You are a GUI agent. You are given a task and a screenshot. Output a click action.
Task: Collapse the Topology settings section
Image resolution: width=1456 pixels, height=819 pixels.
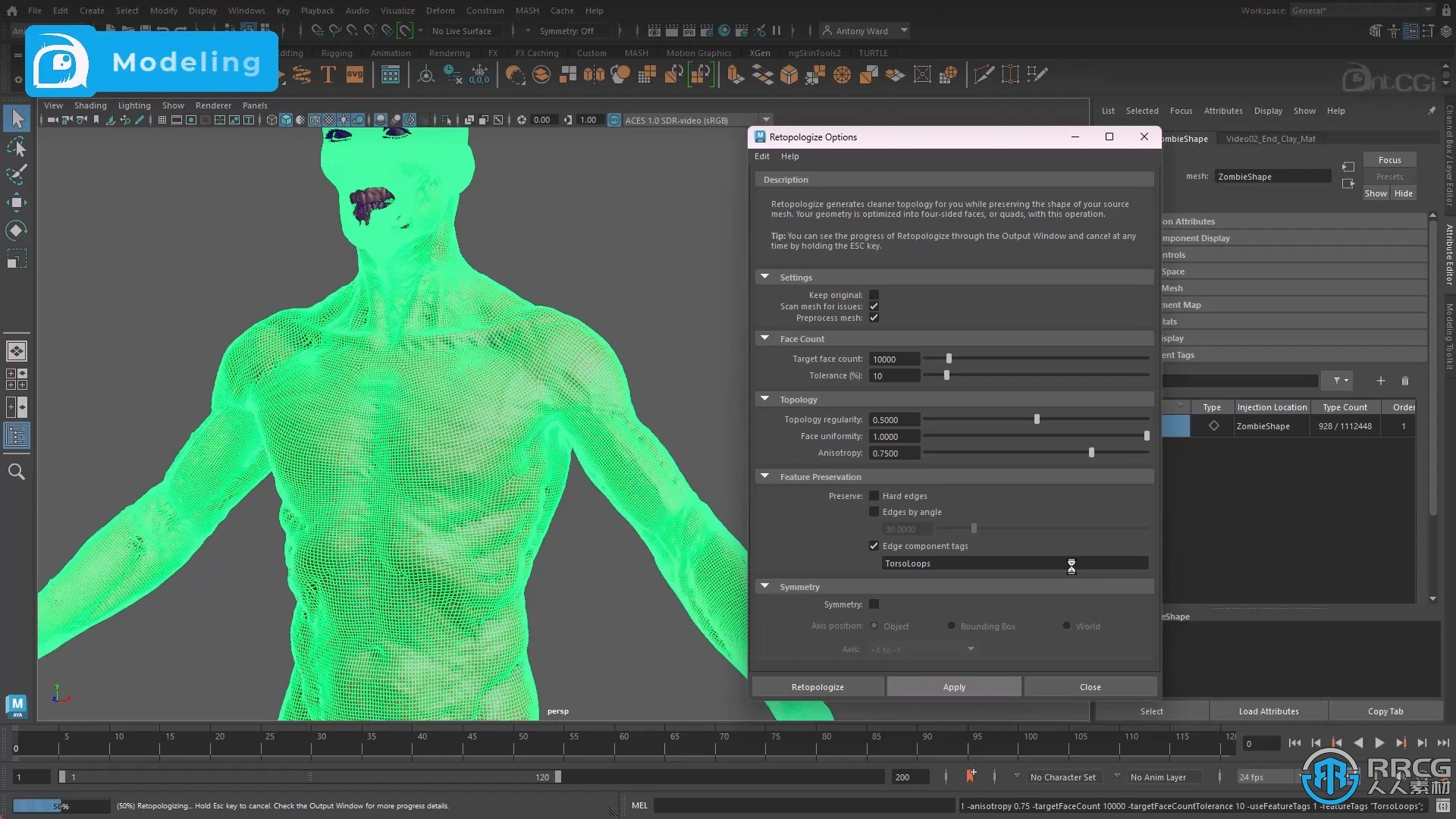pos(765,398)
